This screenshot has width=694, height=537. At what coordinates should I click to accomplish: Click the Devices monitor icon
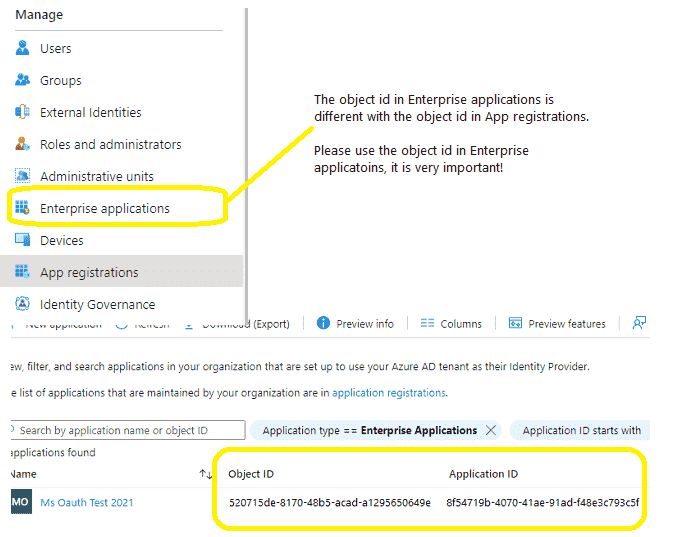(22, 240)
